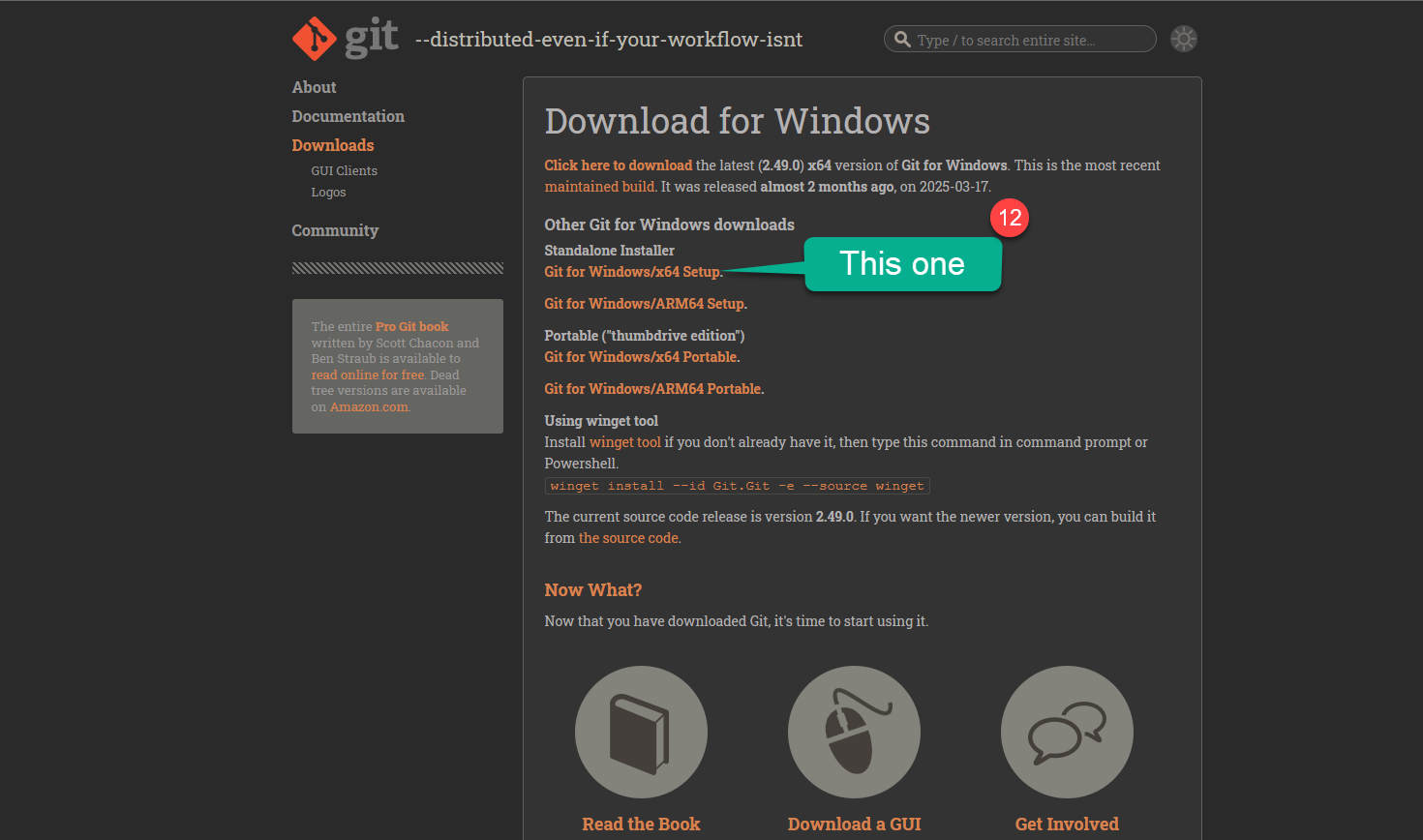The image size is (1423, 840).
Task: Open the Documentation section
Action: [348, 116]
